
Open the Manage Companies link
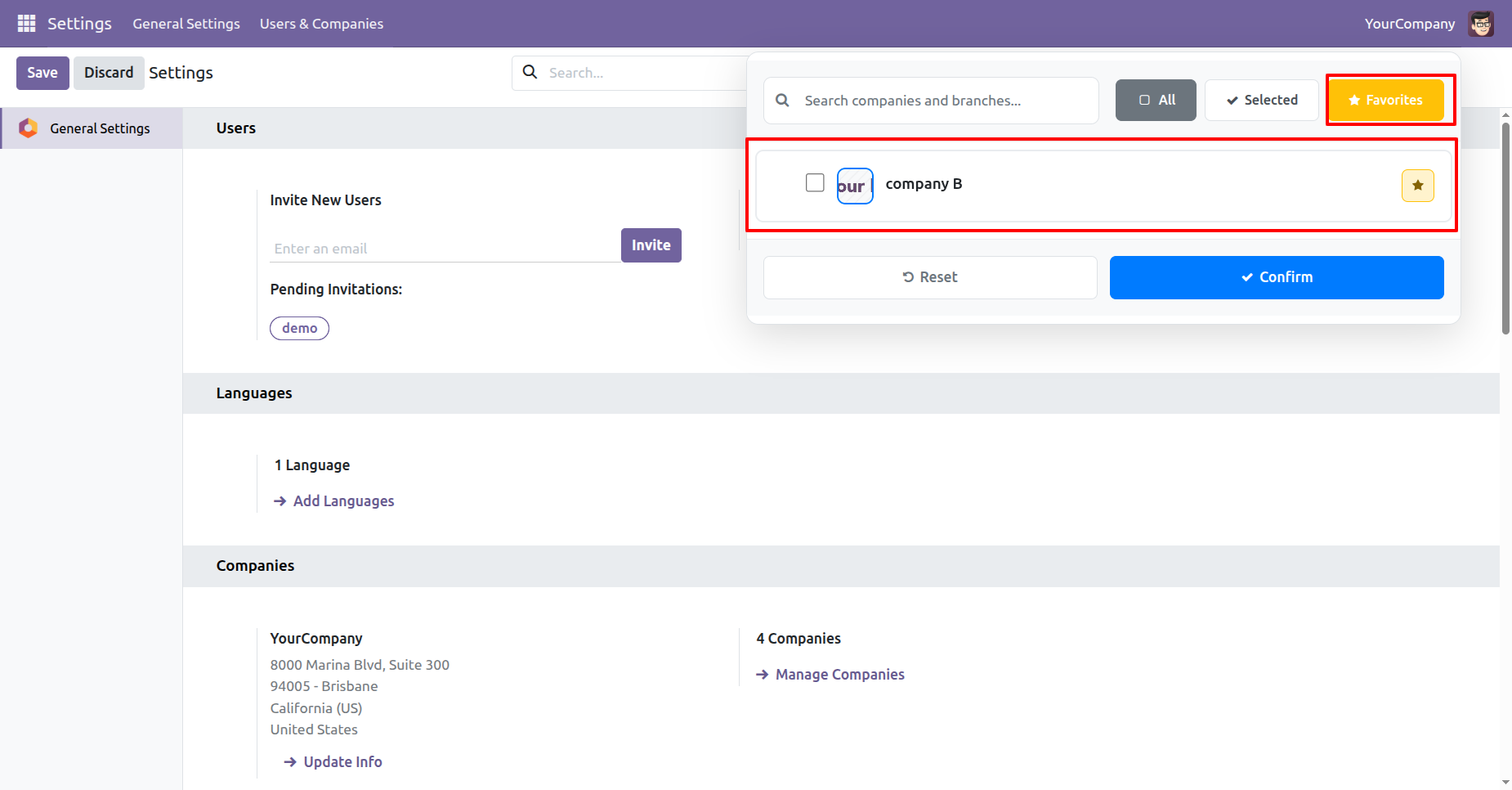click(839, 675)
